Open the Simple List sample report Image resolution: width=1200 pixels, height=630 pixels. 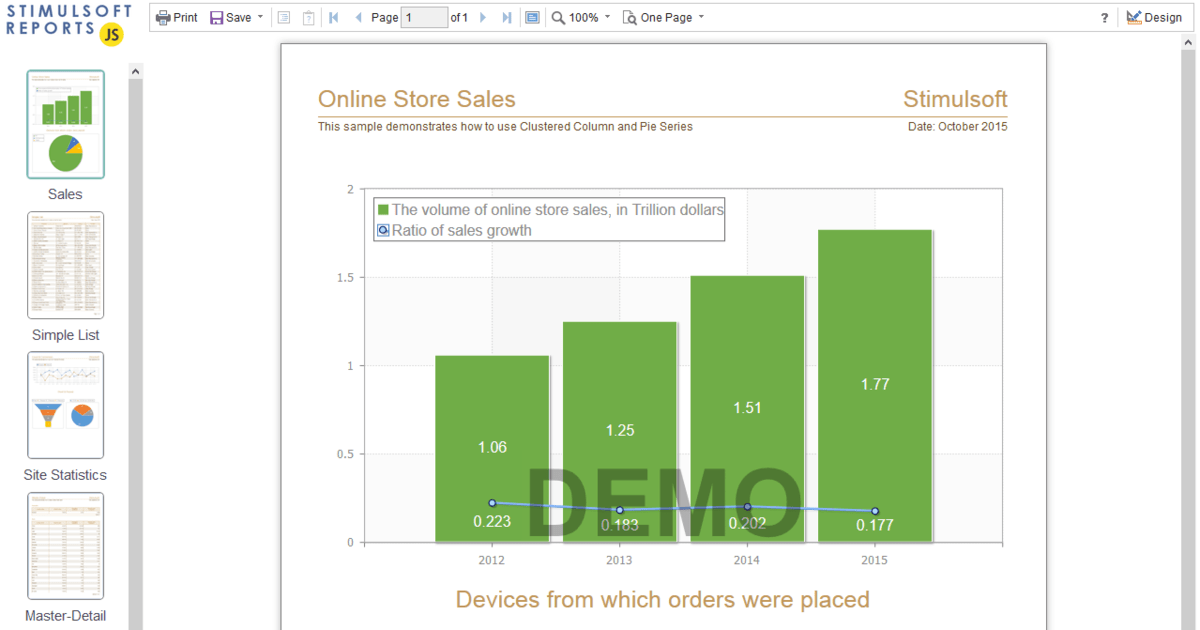[x=65, y=264]
